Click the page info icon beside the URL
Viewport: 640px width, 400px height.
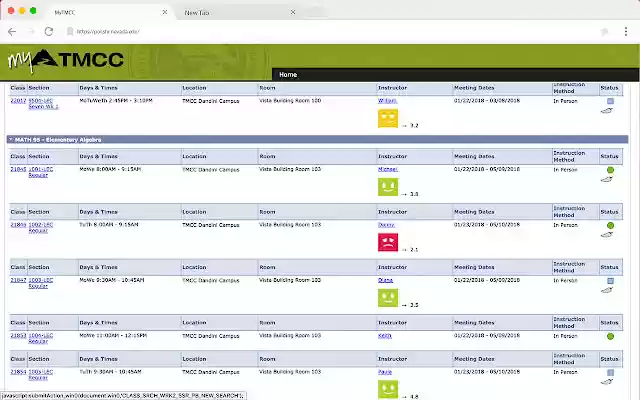click(x=70, y=31)
